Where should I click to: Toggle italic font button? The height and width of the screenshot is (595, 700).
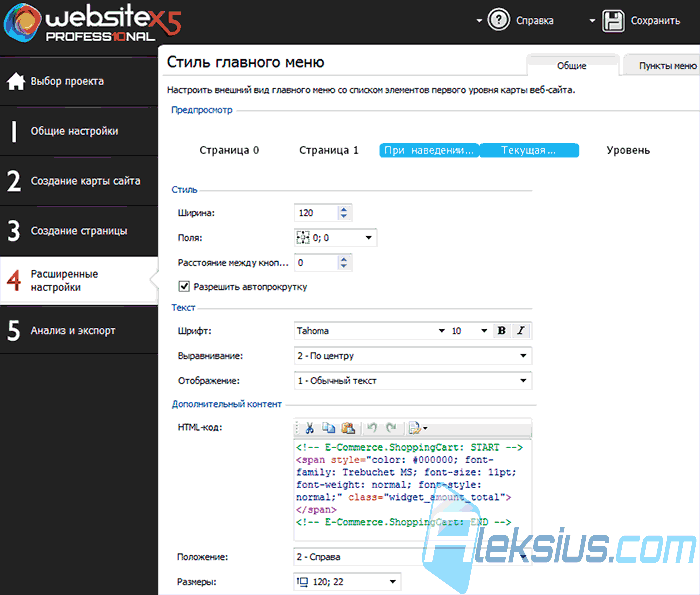coord(521,330)
